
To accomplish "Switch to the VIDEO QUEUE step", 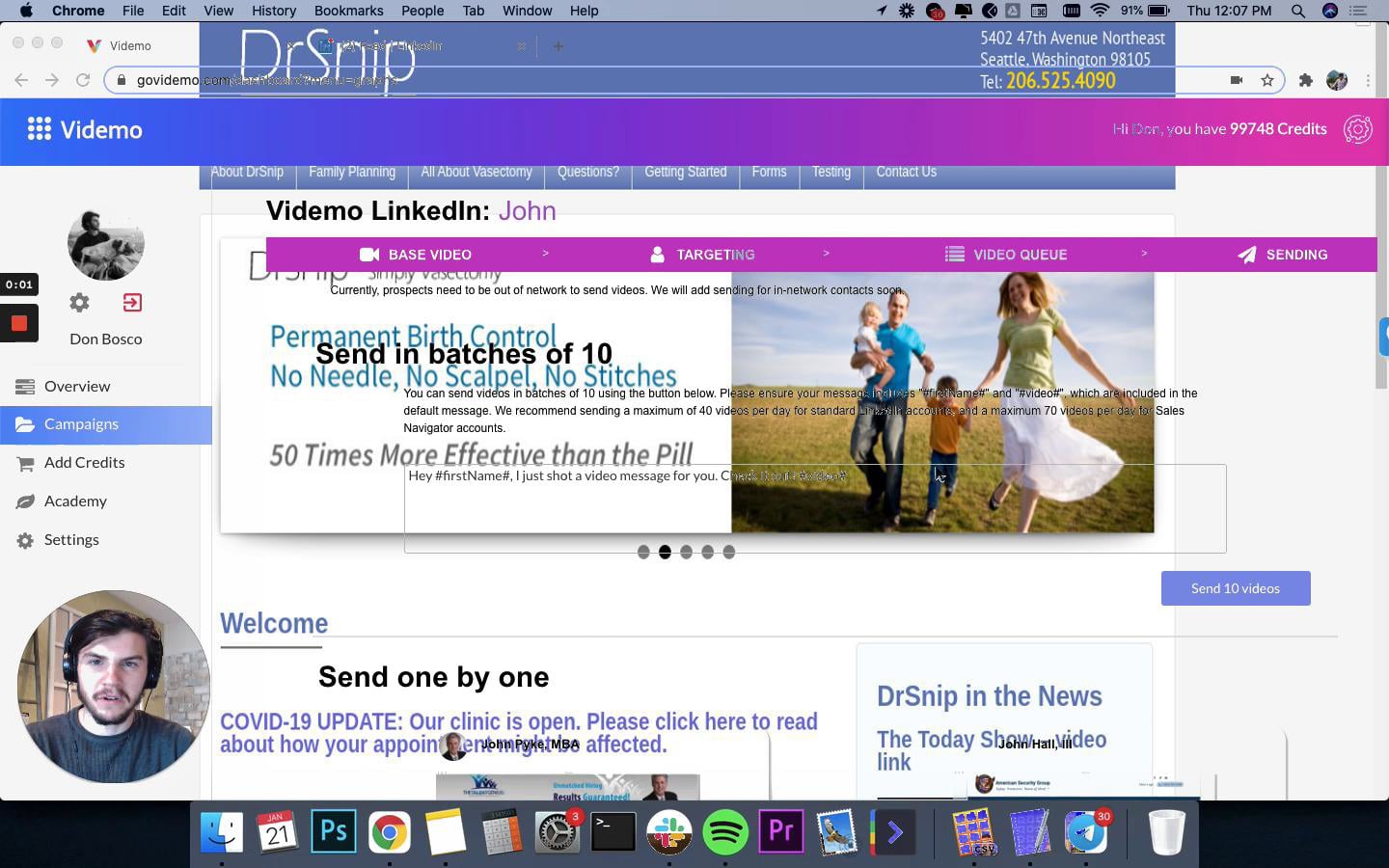I will pos(1006,255).
